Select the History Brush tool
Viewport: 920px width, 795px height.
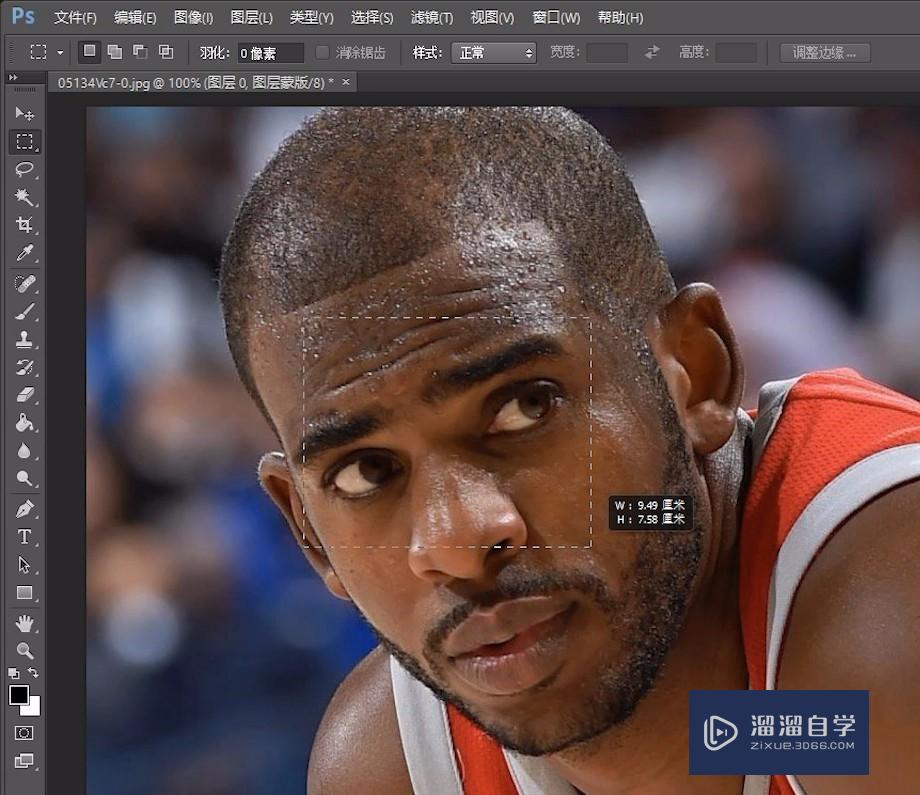[x=24, y=367]
